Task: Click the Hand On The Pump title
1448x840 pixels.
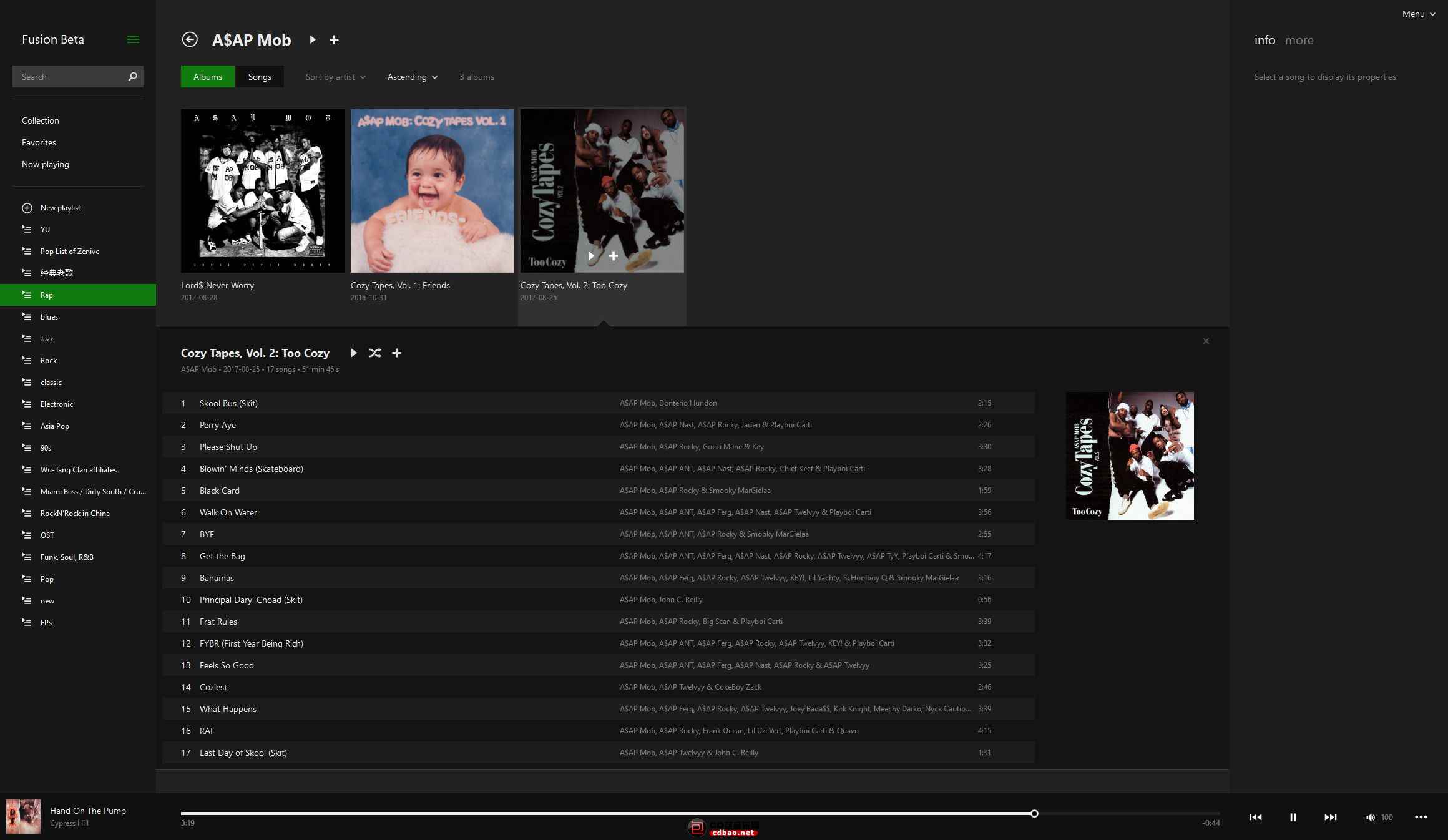Action: (88, 811)
